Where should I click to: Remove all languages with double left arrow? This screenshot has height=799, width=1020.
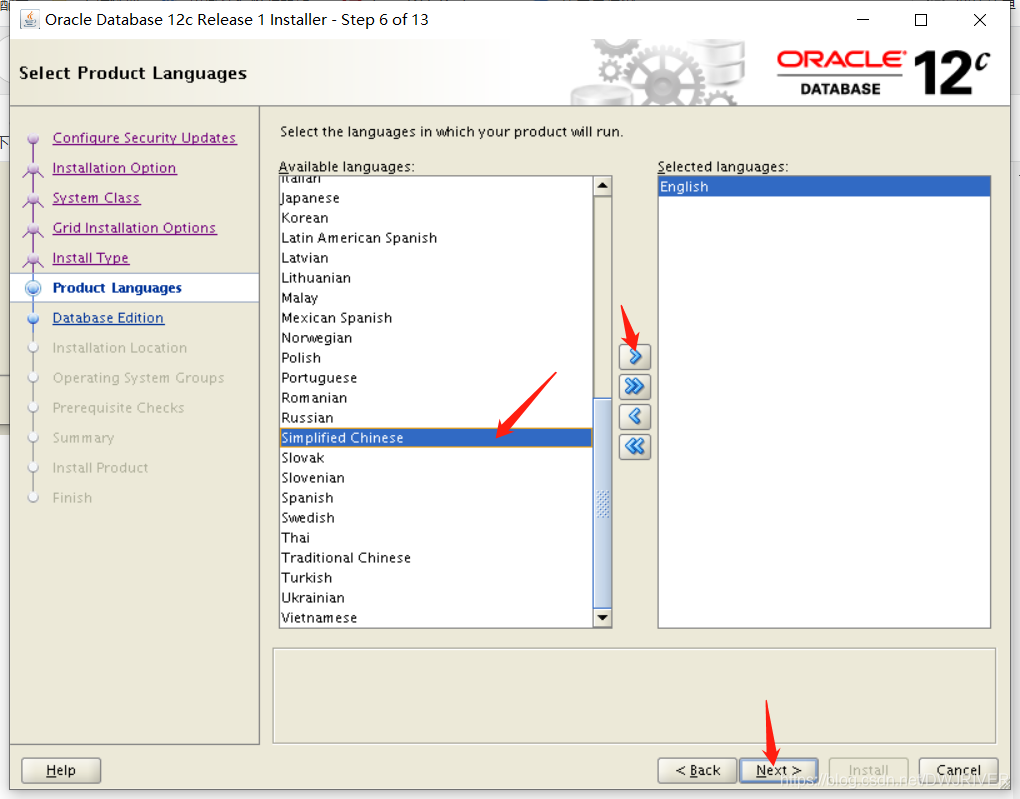pyautogui.click(x=634, y=446)
